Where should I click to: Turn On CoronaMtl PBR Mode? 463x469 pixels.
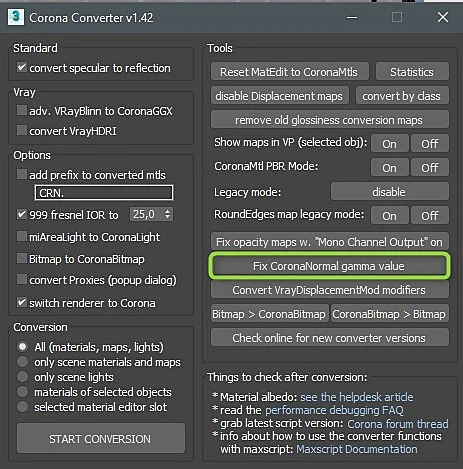pyautogui.click(x=390, y=168)
